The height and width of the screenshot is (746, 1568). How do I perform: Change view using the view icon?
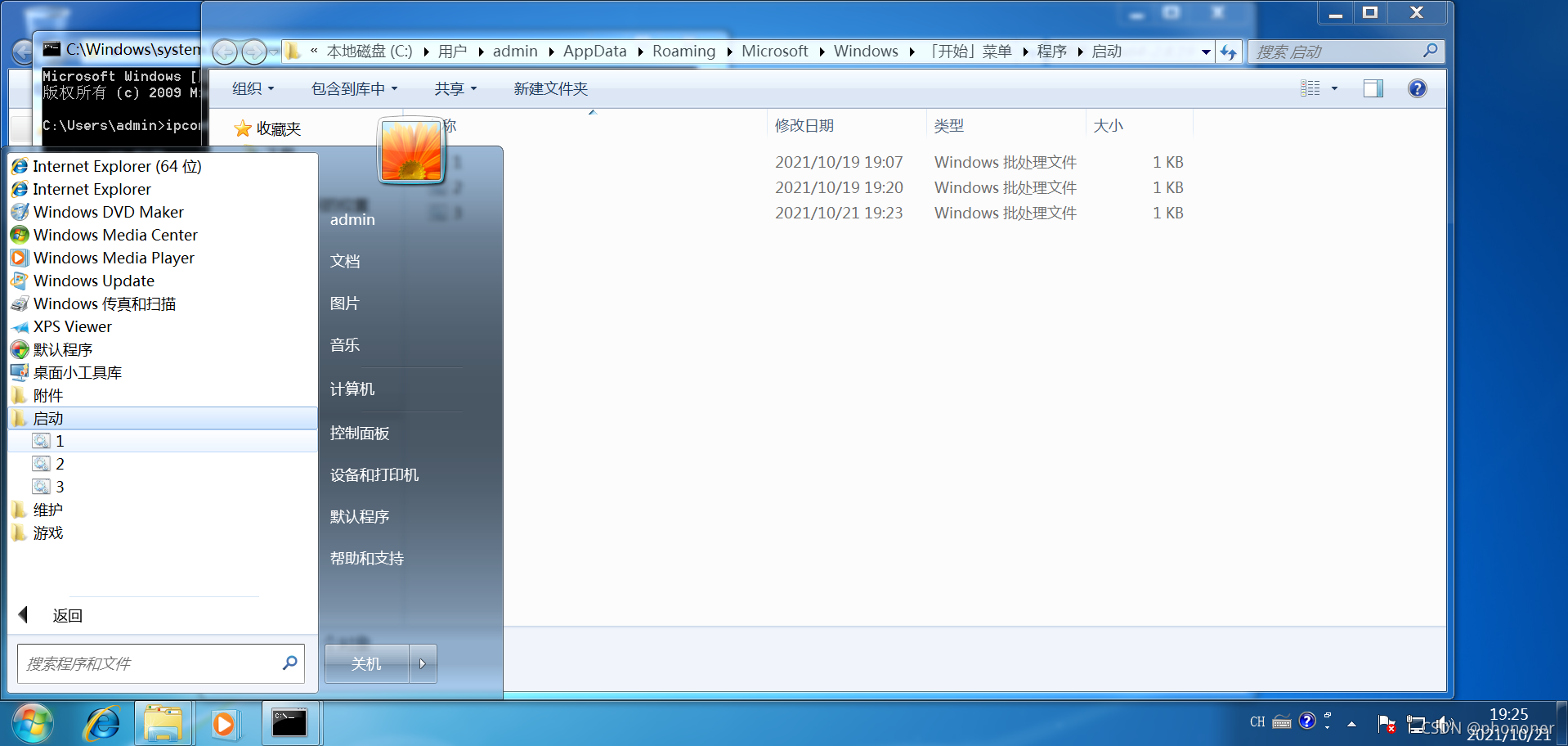coord(1310,88)
